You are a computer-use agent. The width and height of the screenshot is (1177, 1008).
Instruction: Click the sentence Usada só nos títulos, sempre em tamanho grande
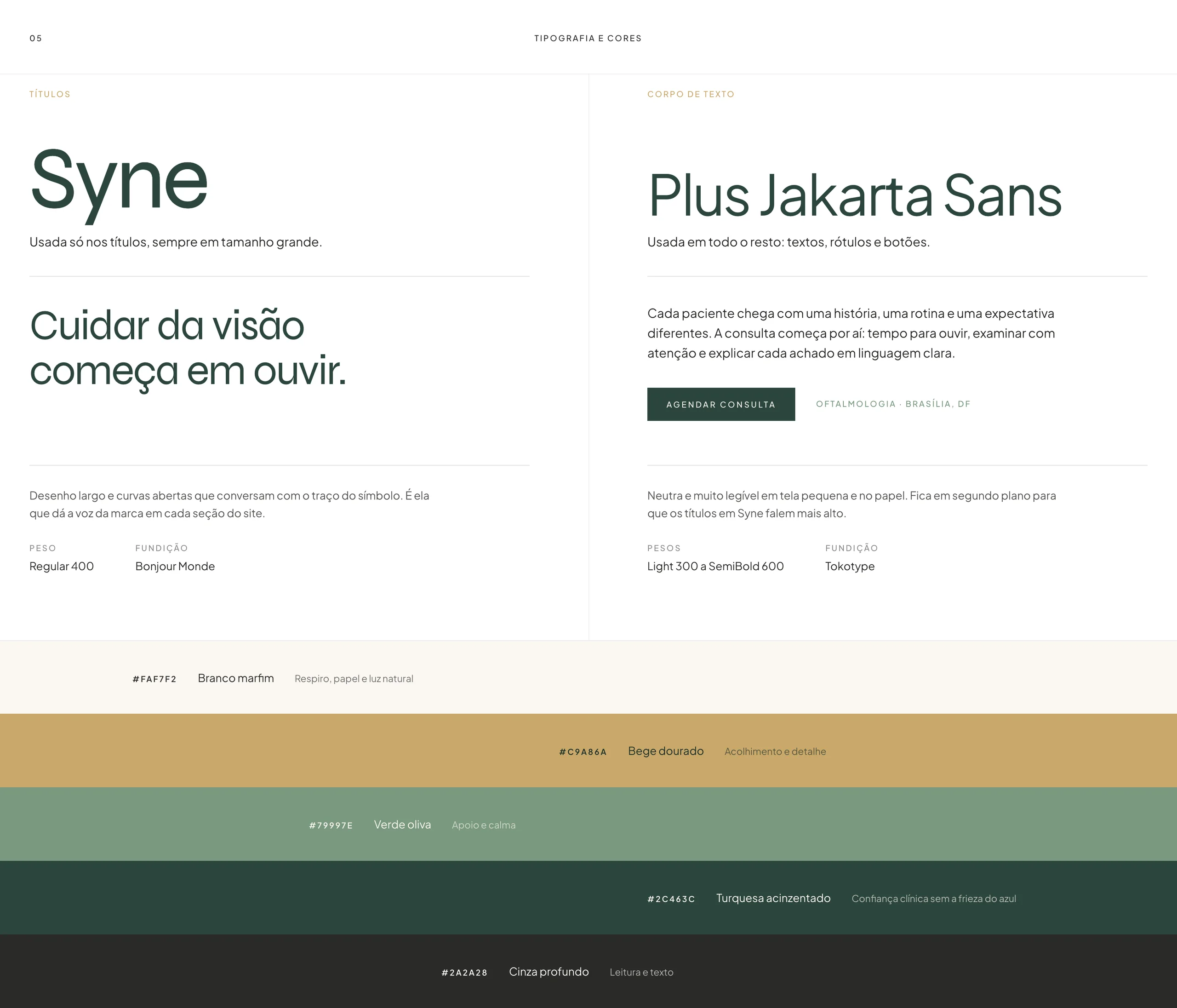tap(176, 242)
